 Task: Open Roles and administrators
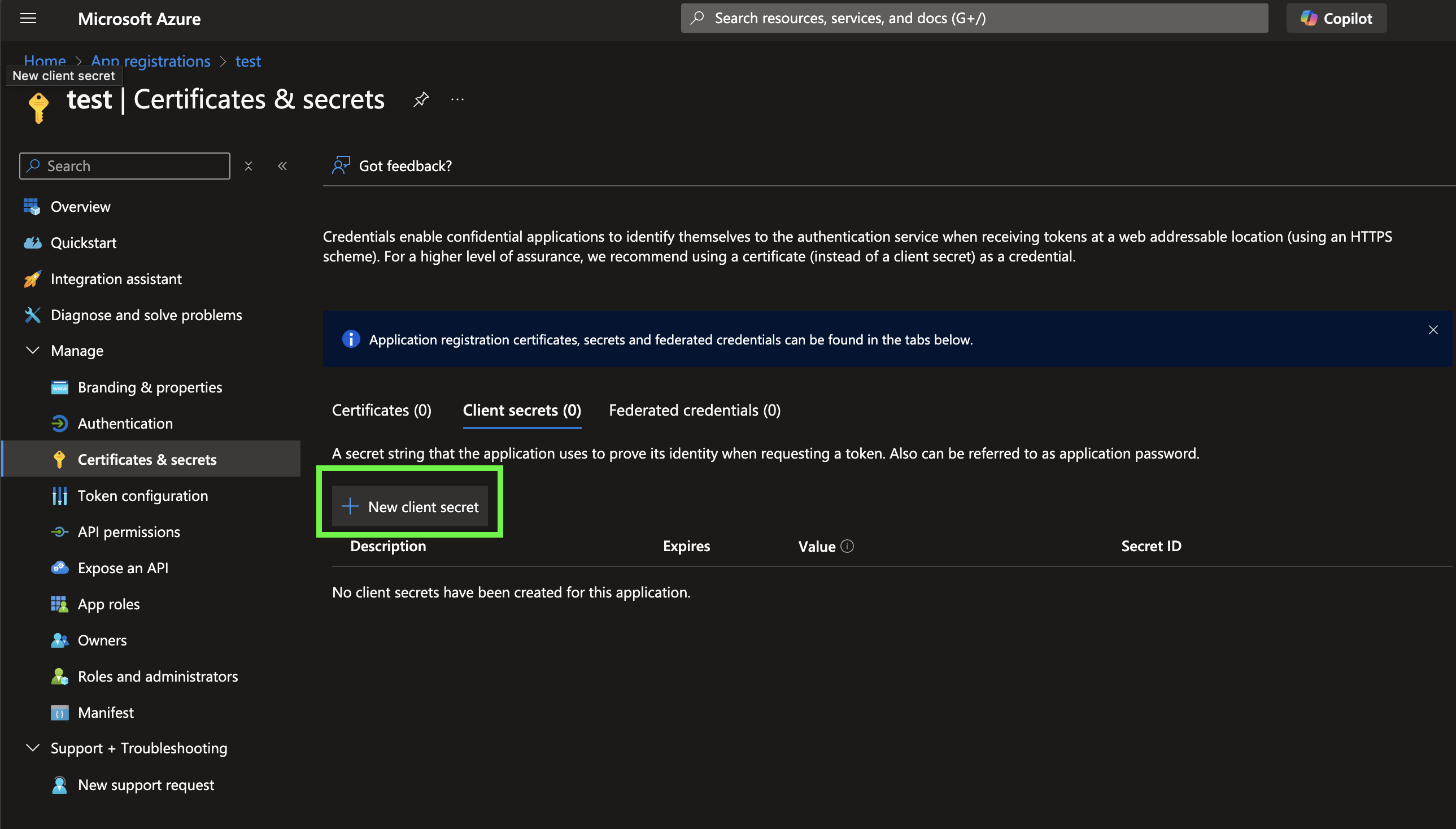(x=158, y=677)
